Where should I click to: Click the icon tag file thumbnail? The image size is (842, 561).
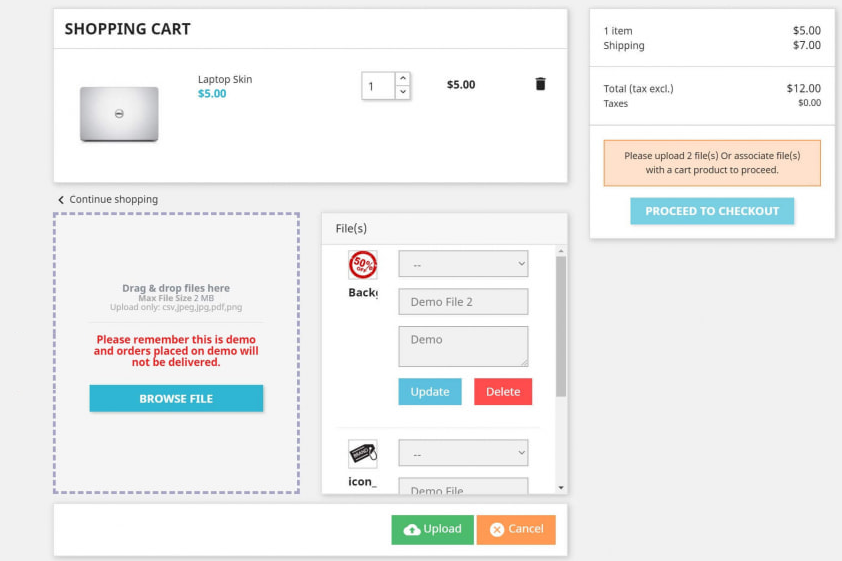(x=362, y=454)
